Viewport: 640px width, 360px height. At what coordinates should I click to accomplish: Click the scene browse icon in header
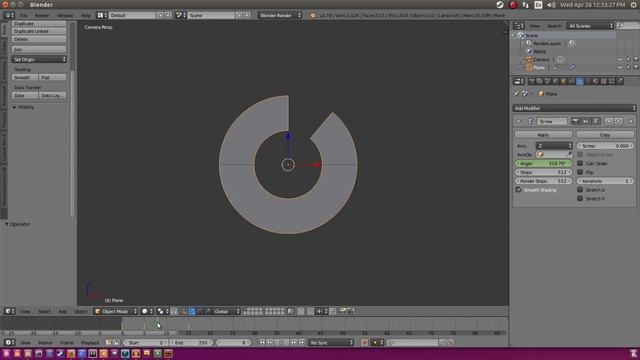pos(181,15)
